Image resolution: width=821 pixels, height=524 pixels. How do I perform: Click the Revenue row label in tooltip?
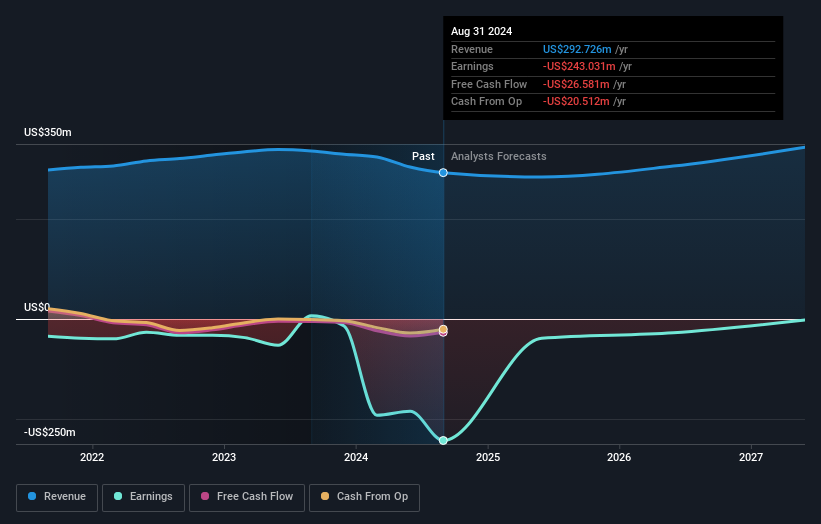point(472,49)
